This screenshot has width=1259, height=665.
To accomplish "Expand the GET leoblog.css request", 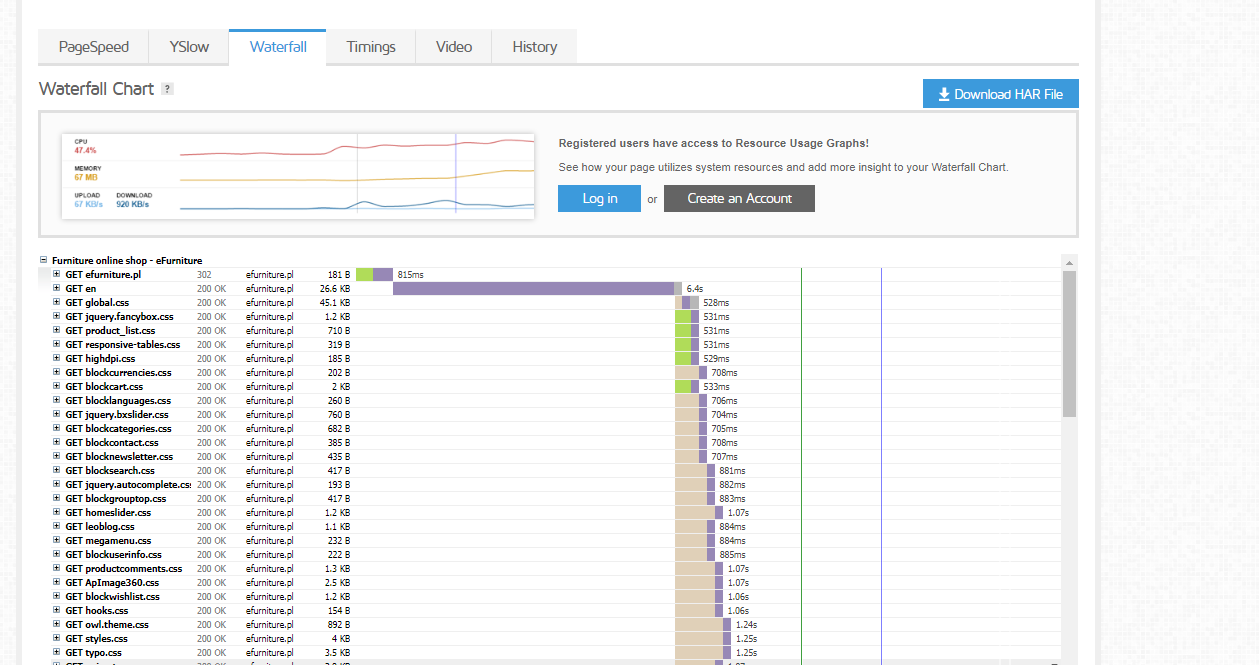I will coord(57,526).
